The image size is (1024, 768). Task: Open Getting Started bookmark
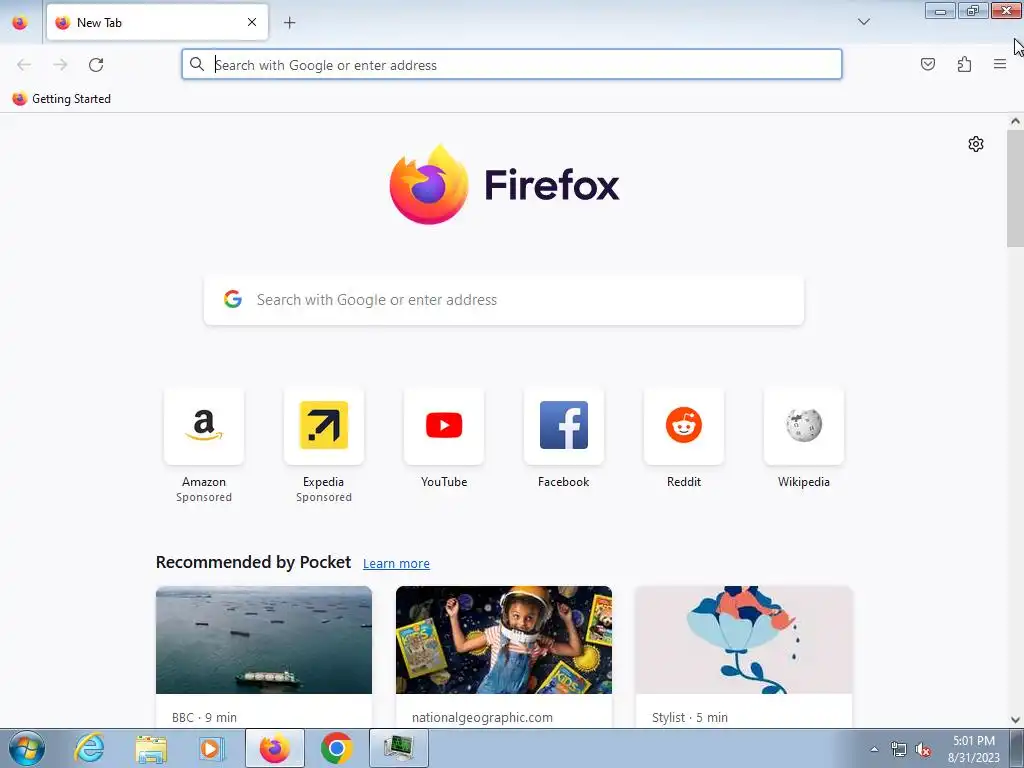point(62,99)
